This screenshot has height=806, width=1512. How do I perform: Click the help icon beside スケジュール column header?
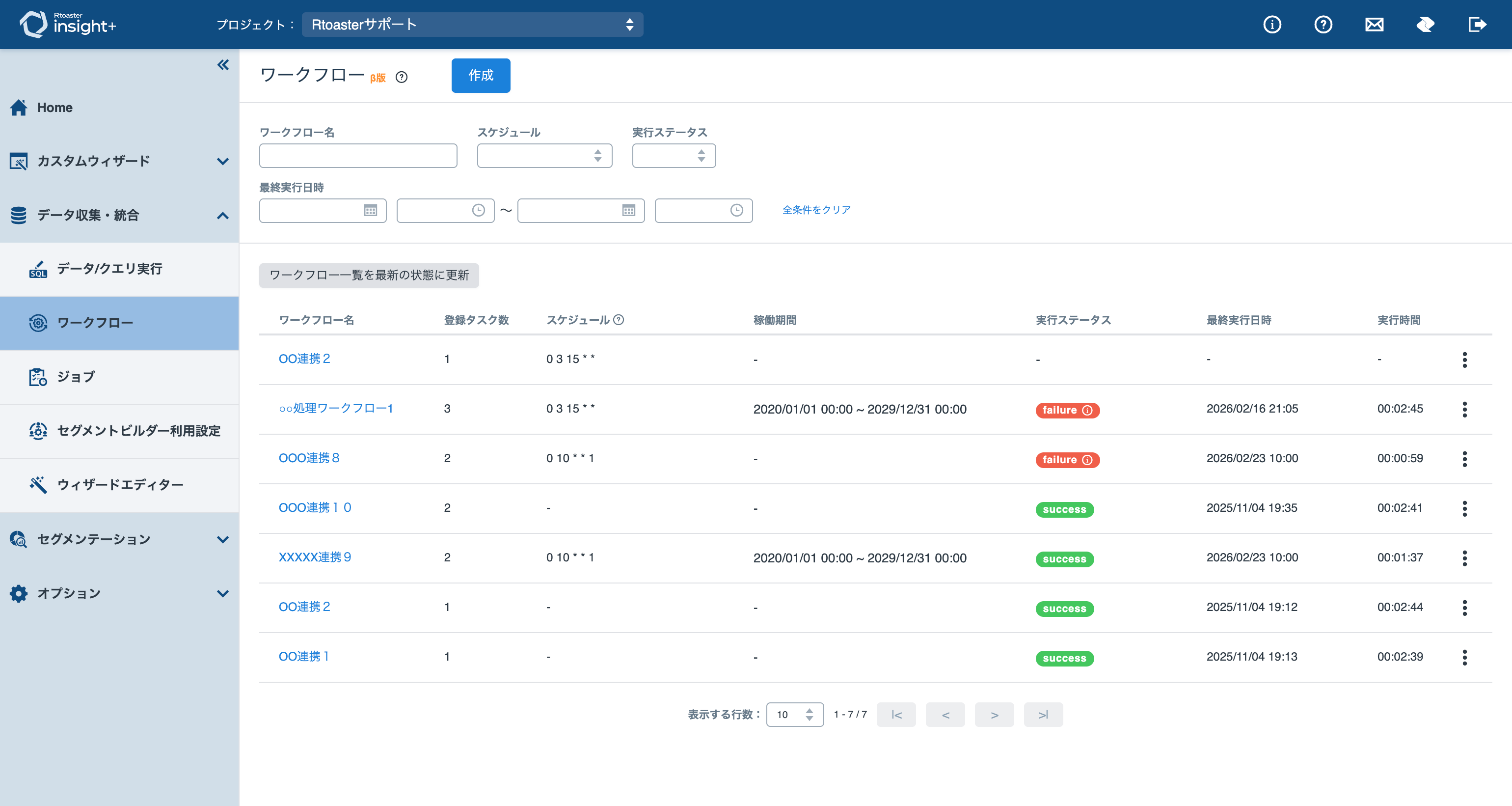[x=619, y=320]
